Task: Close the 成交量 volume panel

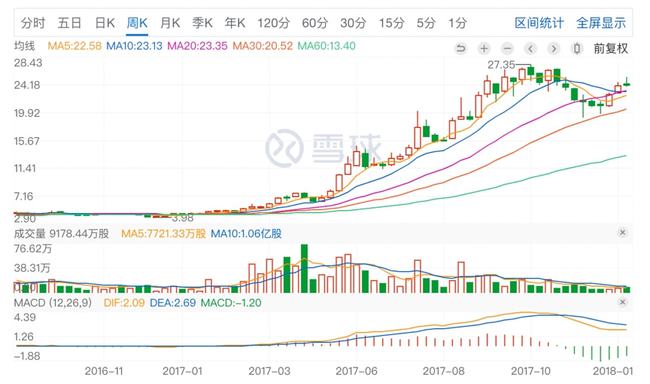Action: click(x=622, y=233)
